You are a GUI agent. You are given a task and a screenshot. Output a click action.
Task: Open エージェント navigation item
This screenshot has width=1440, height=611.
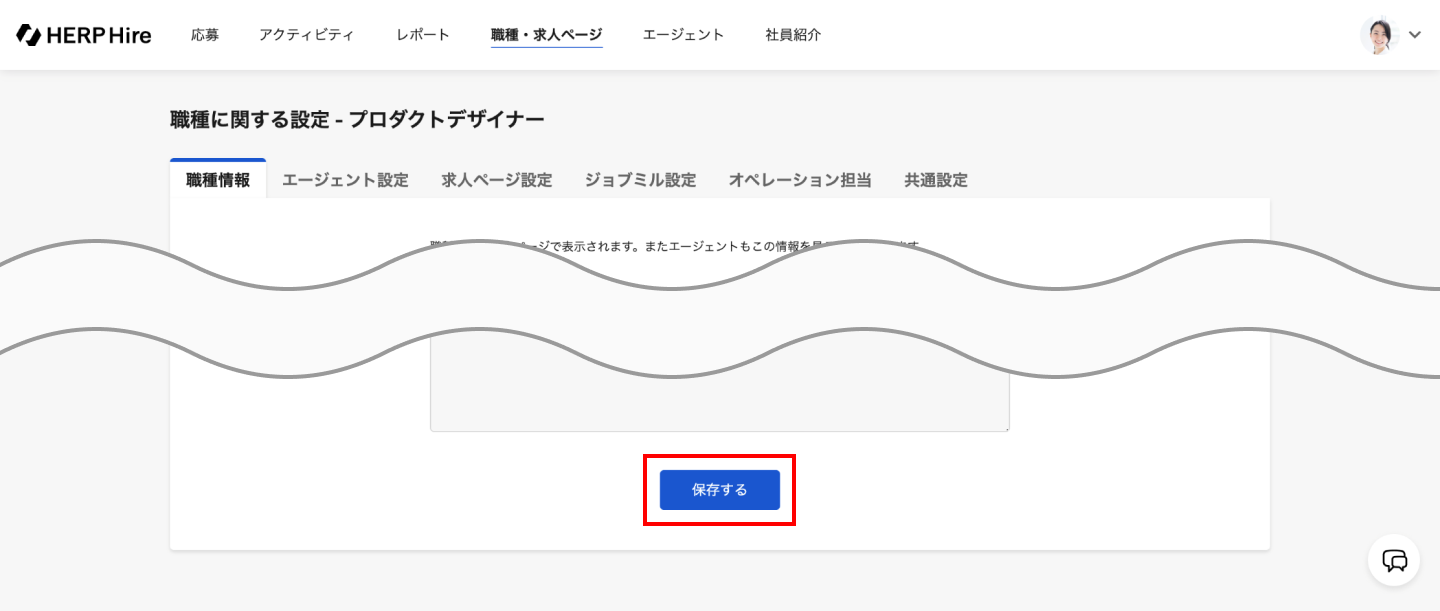(683, 35)
